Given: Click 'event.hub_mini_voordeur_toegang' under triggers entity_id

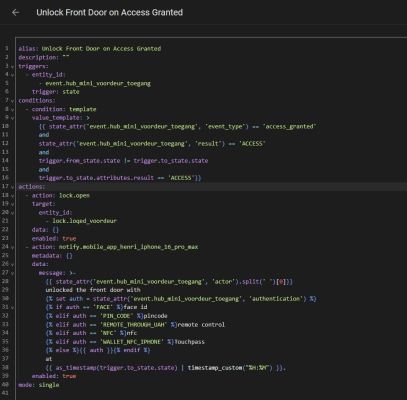Looking at the screenshot, I should point(98,83).
